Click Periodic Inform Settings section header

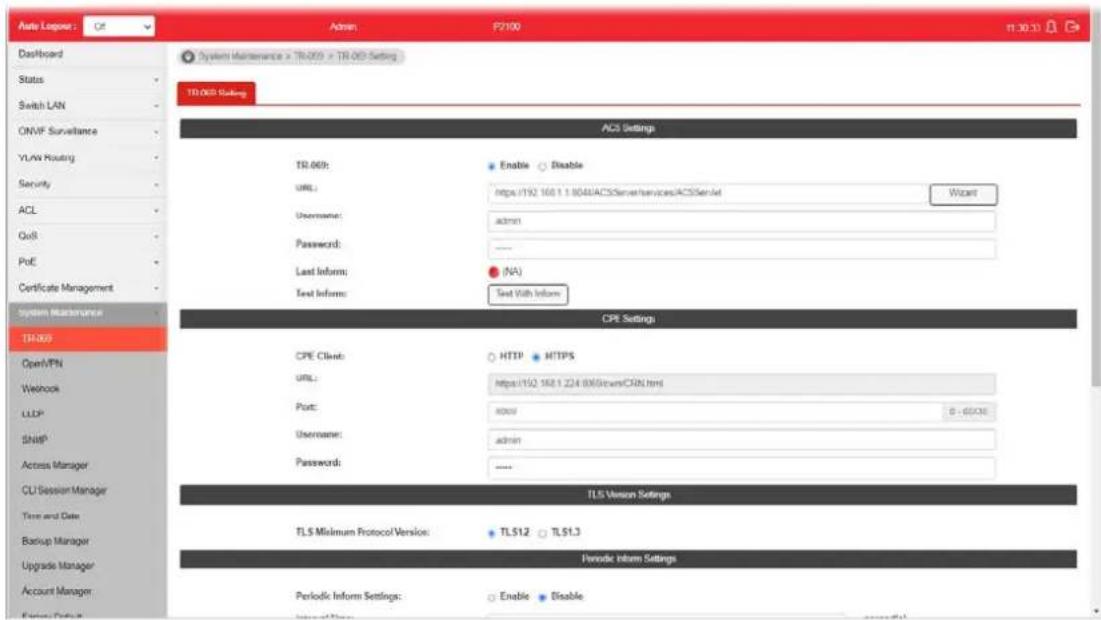tap(628, 559)
